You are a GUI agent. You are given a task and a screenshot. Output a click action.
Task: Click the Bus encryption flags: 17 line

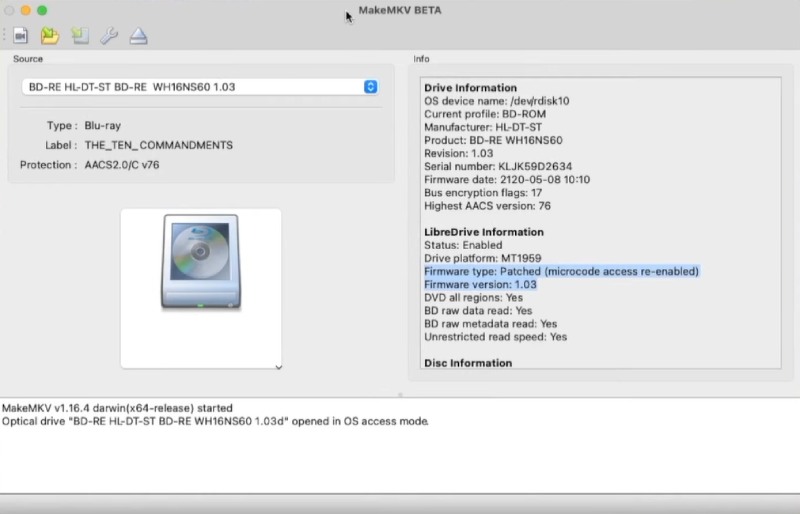[483, 193]
